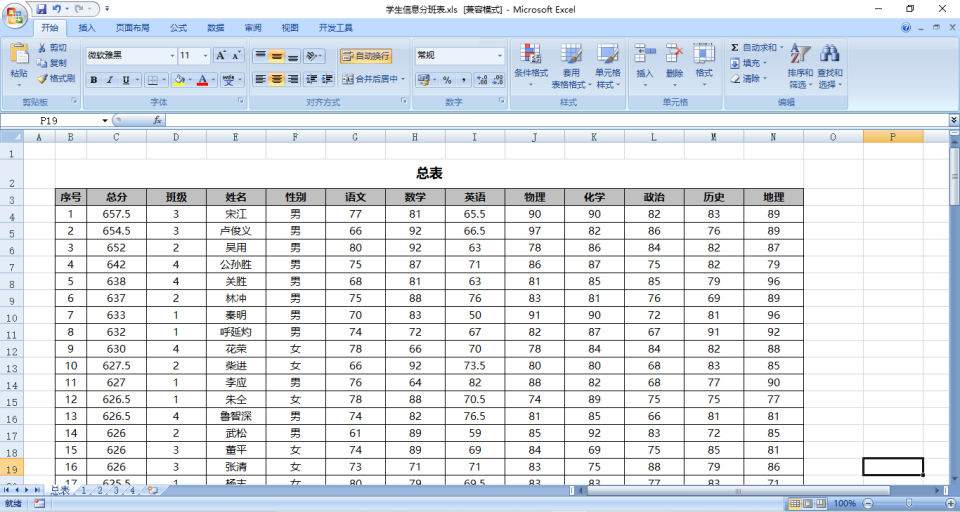This screenshot has height=512, width=960.
Task: Toggle Italic formatting
Action: [110, 80]
